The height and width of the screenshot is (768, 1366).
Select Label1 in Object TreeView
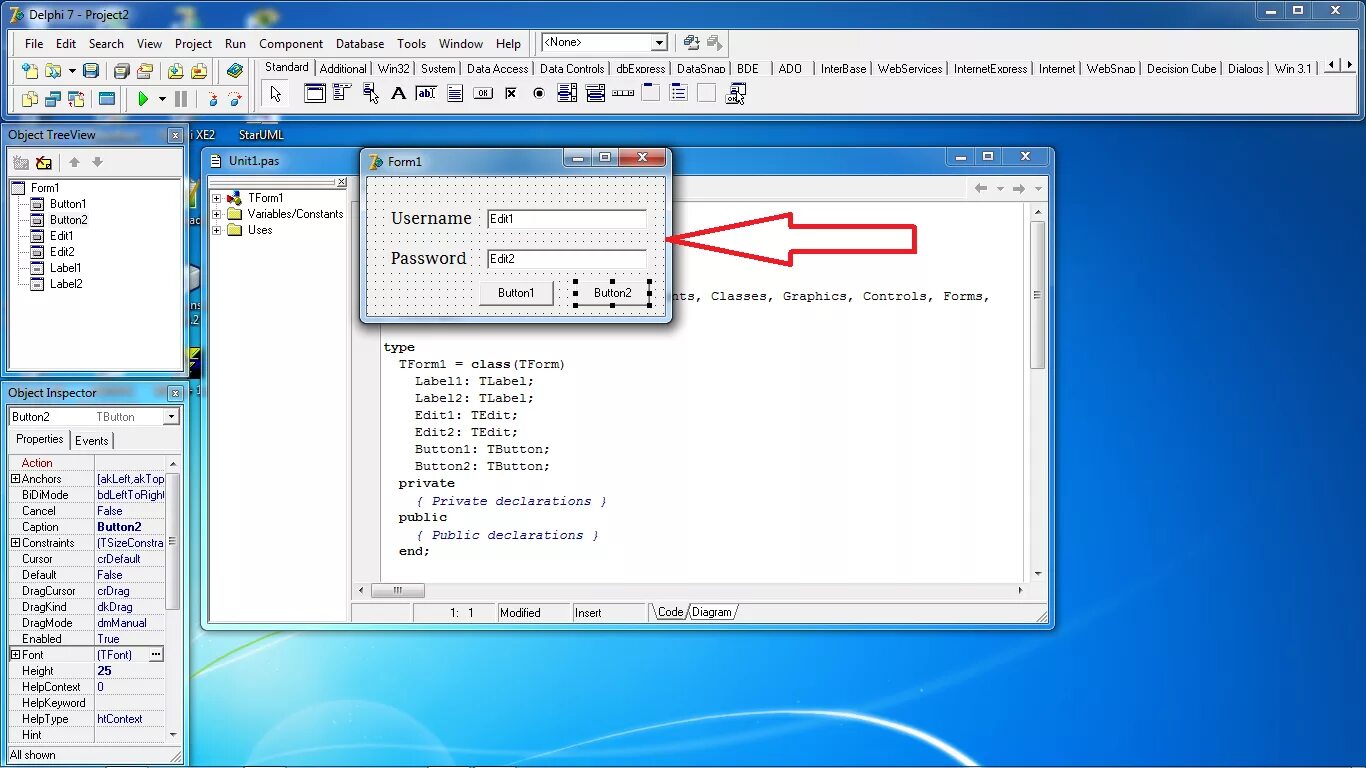coord(66,268)
